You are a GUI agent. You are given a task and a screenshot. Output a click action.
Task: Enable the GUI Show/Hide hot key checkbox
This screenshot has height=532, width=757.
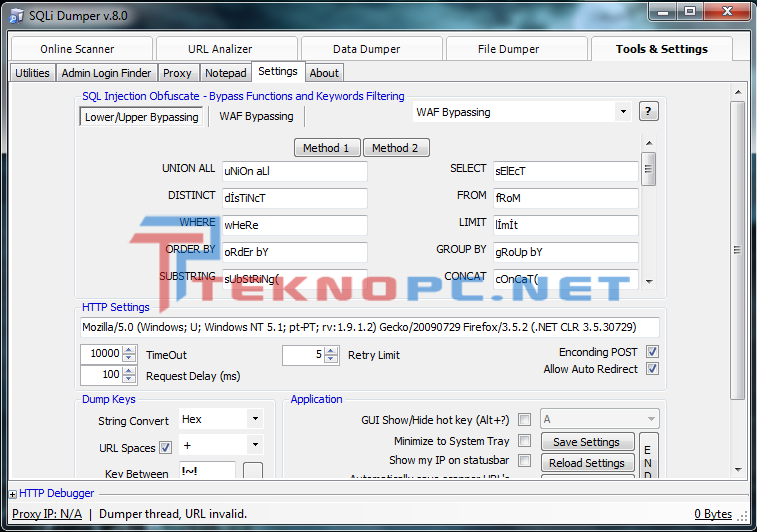point(524,420)
